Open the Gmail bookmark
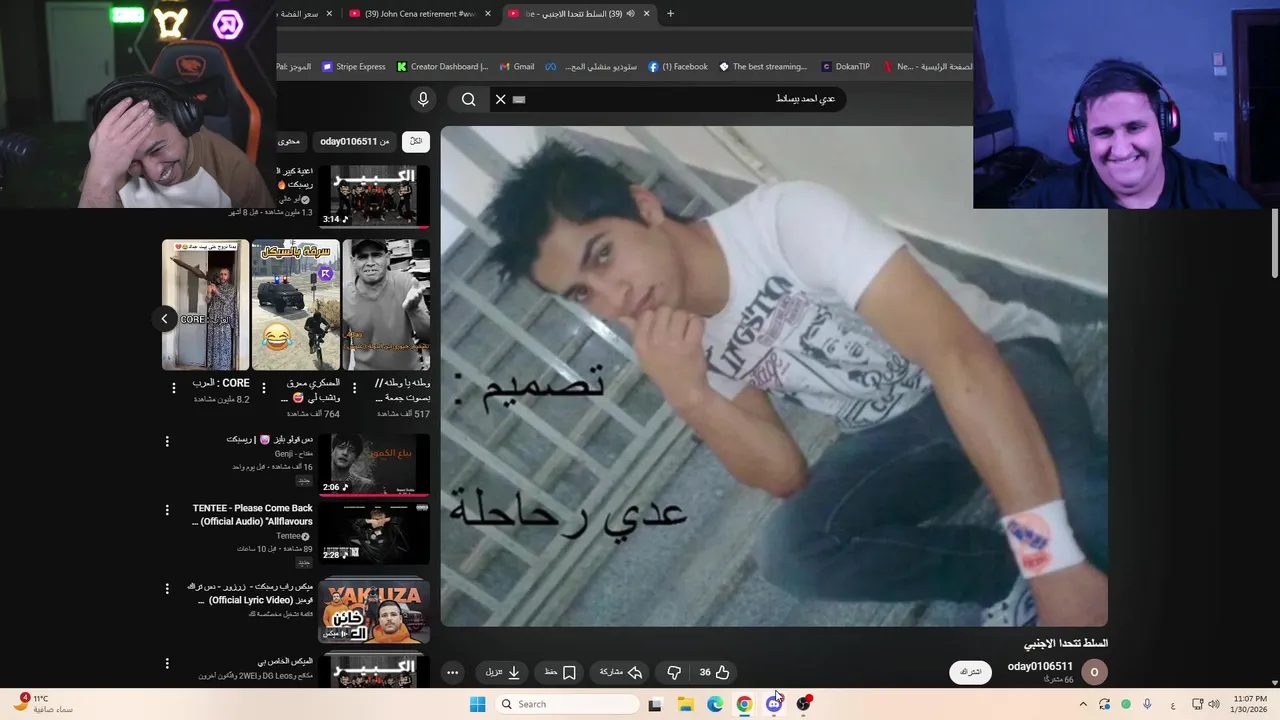The height and width of the screenshot is (720, 1280). 517,66
